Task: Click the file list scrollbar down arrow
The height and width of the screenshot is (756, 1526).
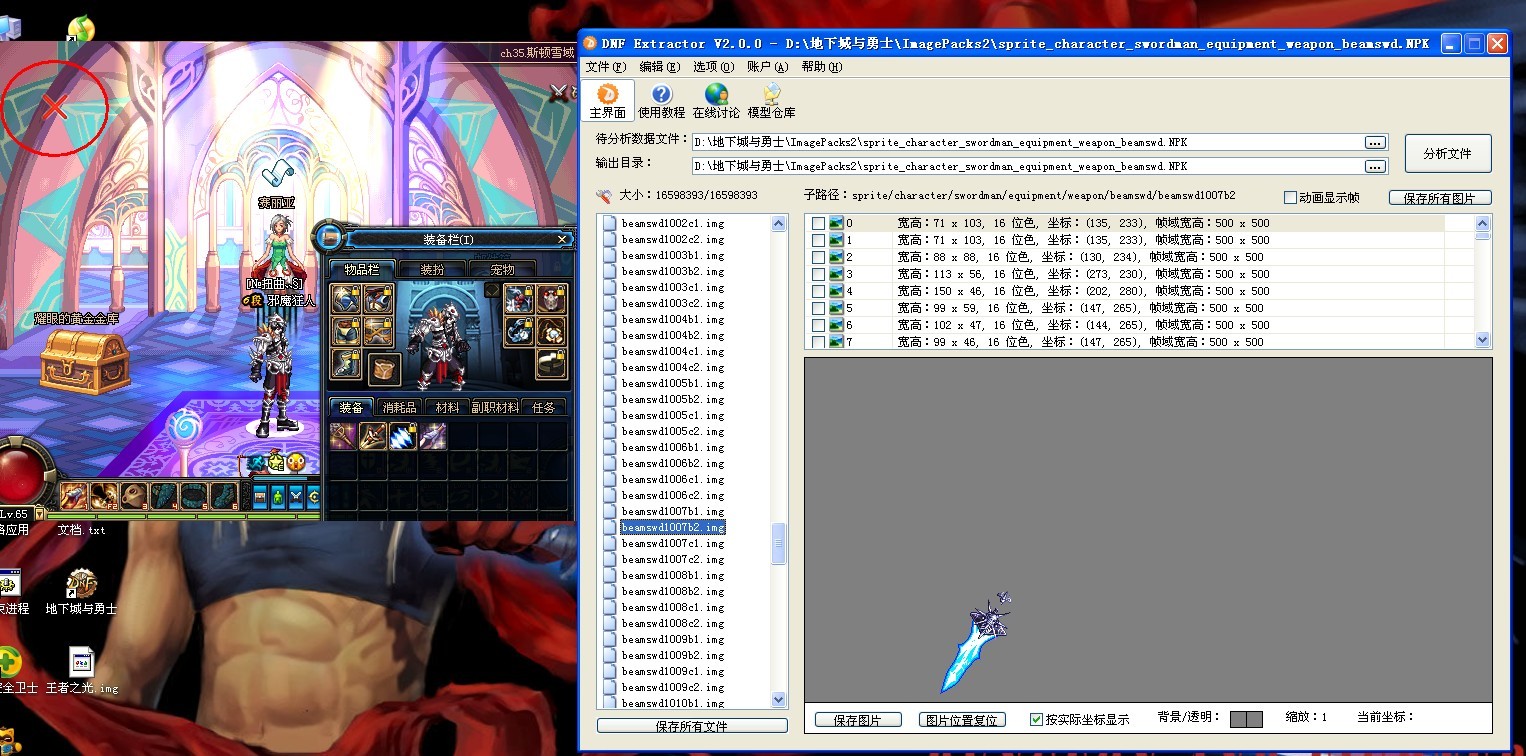Action: coord(779,700)
